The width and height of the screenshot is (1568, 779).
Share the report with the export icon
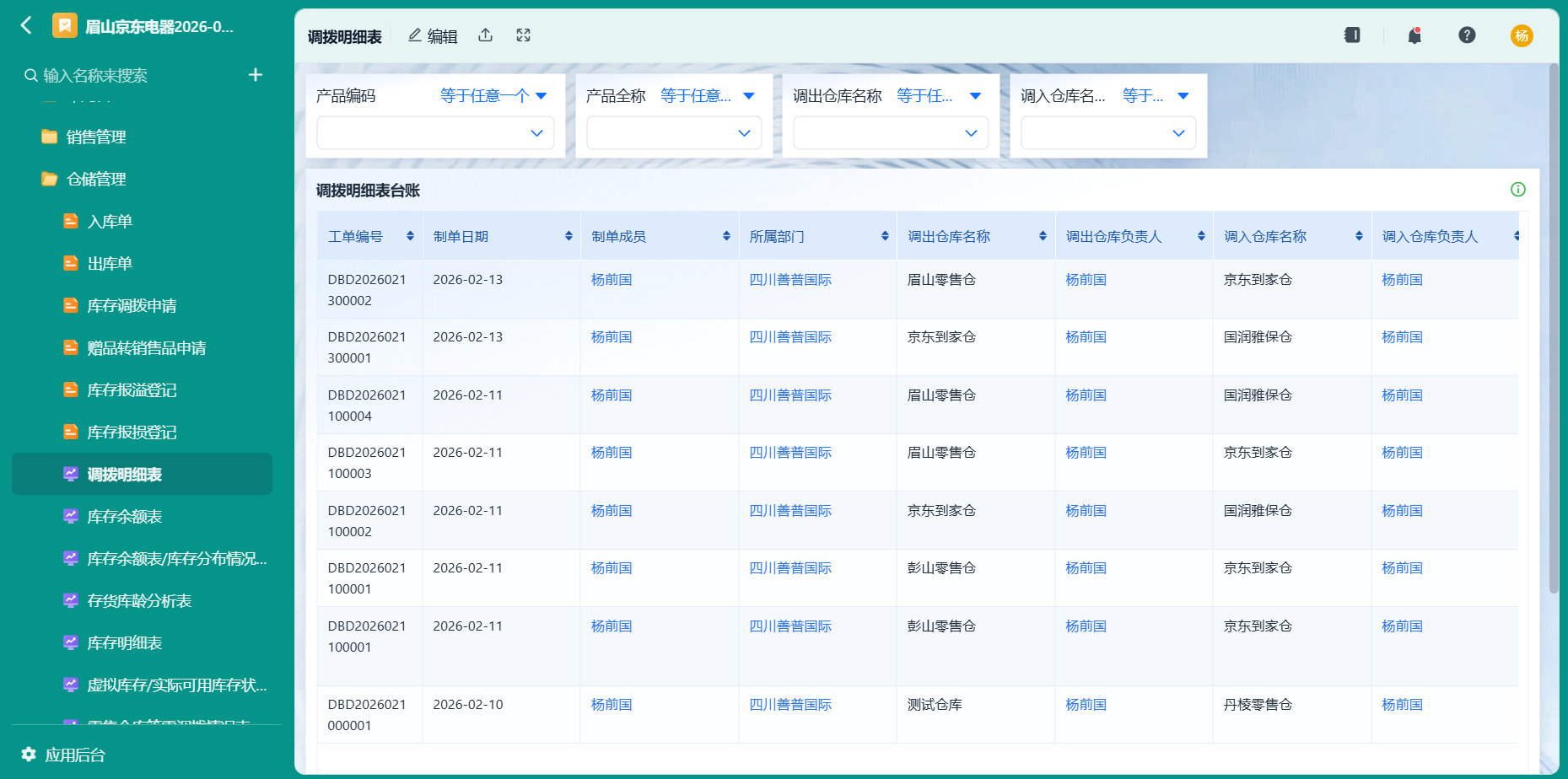[x=486, y=35]
